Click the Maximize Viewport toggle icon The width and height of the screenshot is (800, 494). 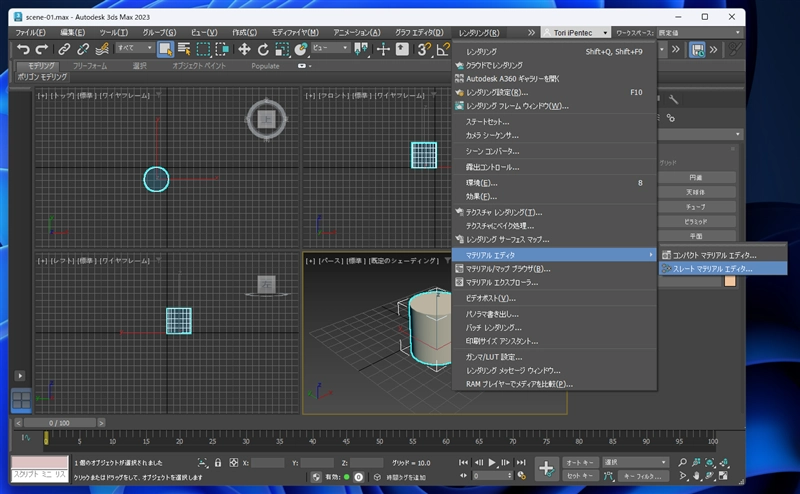click(x=723, y=476)
